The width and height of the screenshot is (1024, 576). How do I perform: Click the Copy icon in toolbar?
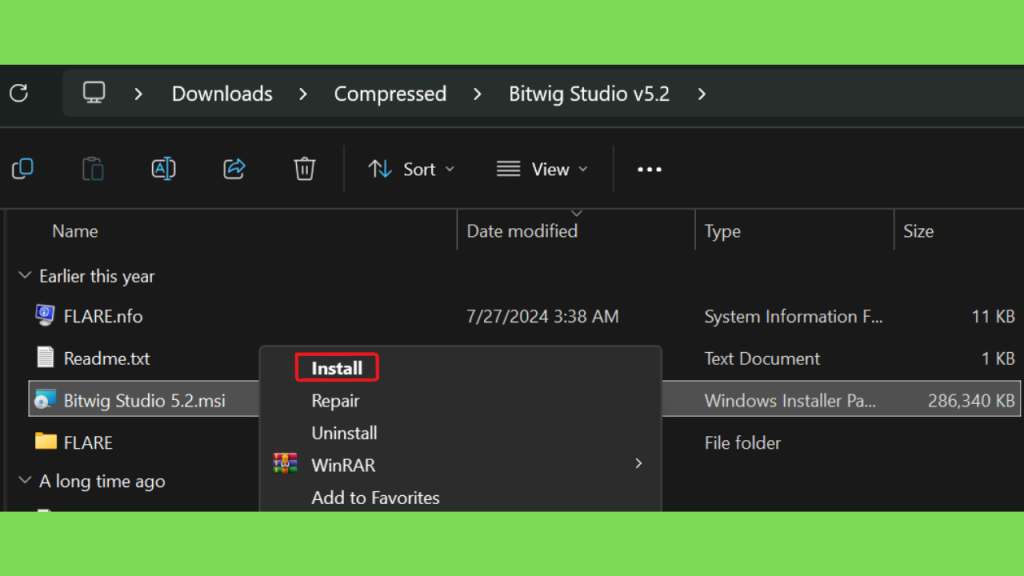[x=23, y=168]
